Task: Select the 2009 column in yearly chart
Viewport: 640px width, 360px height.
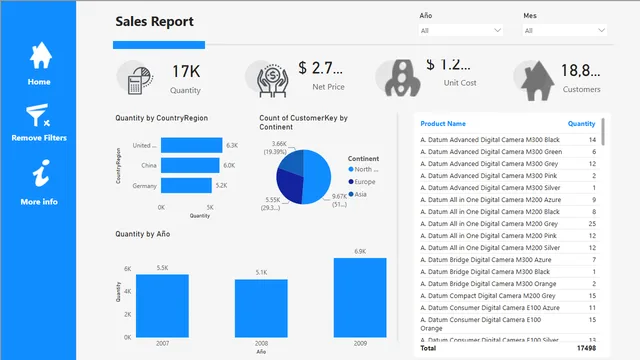Action: coord(360,298)
